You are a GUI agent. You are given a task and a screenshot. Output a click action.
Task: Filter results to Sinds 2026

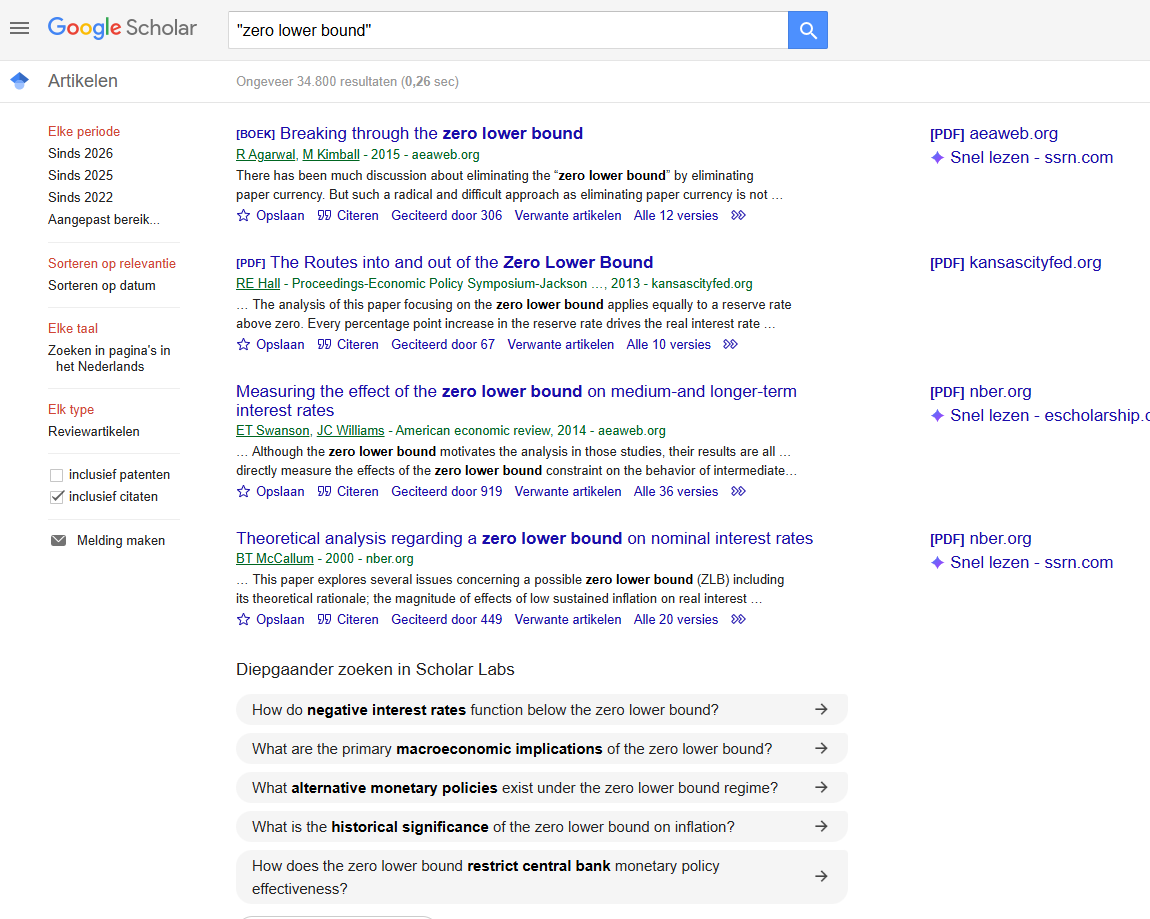(81, 153)
